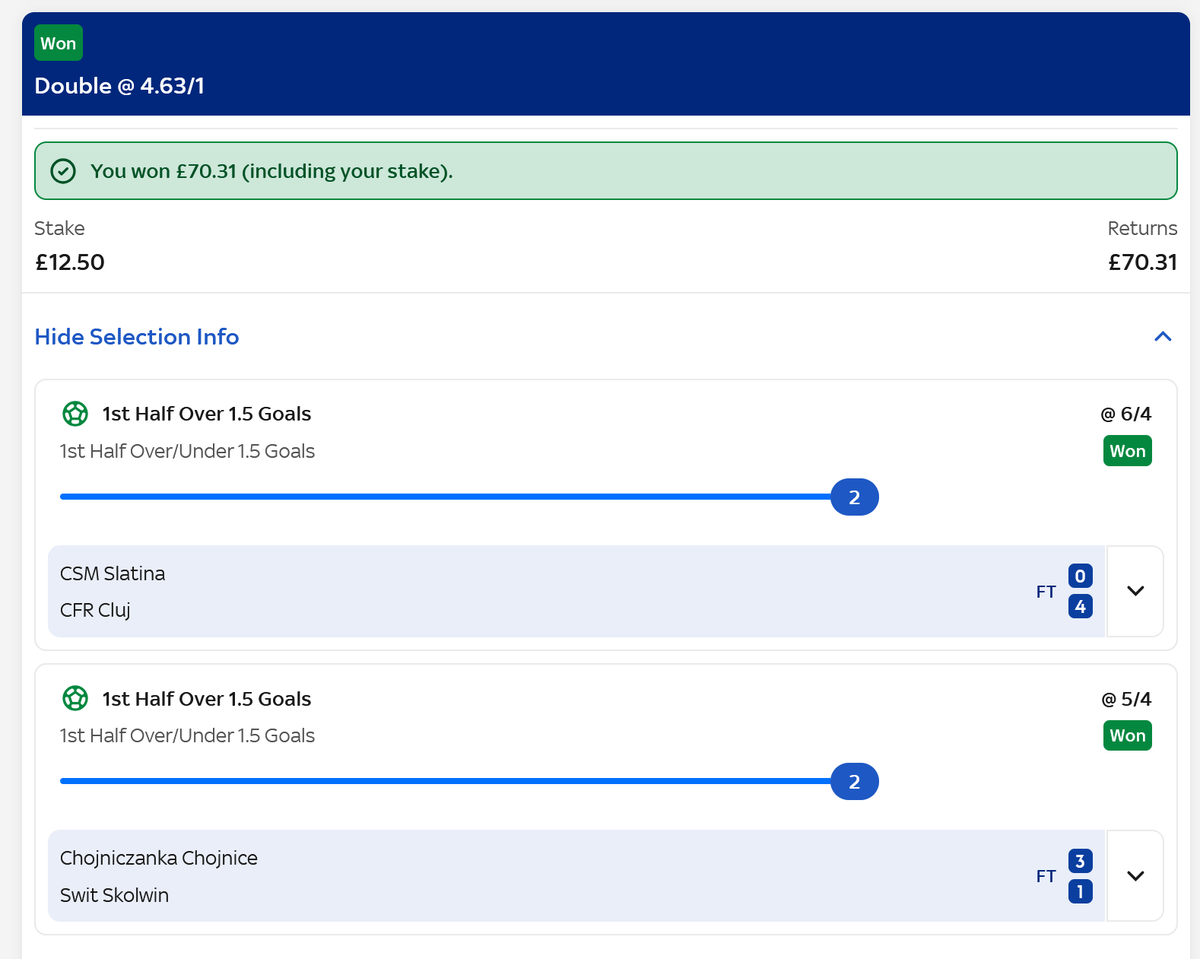Click 1st Half Over/Under 1.5 Goals subtitle at 6/4
Image resolution: width=1200 pixels, height=959 pixels.
click(x=187, y=451)
